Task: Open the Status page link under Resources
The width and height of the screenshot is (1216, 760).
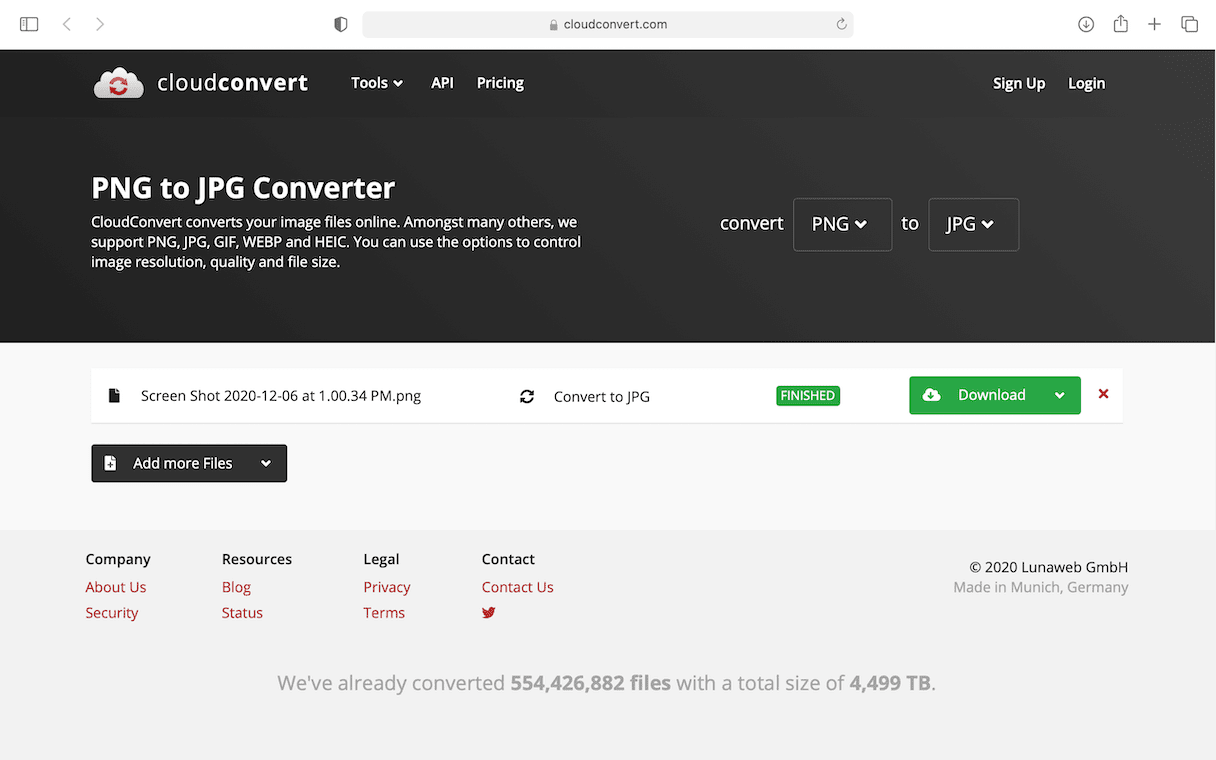Action: [242, 613]
